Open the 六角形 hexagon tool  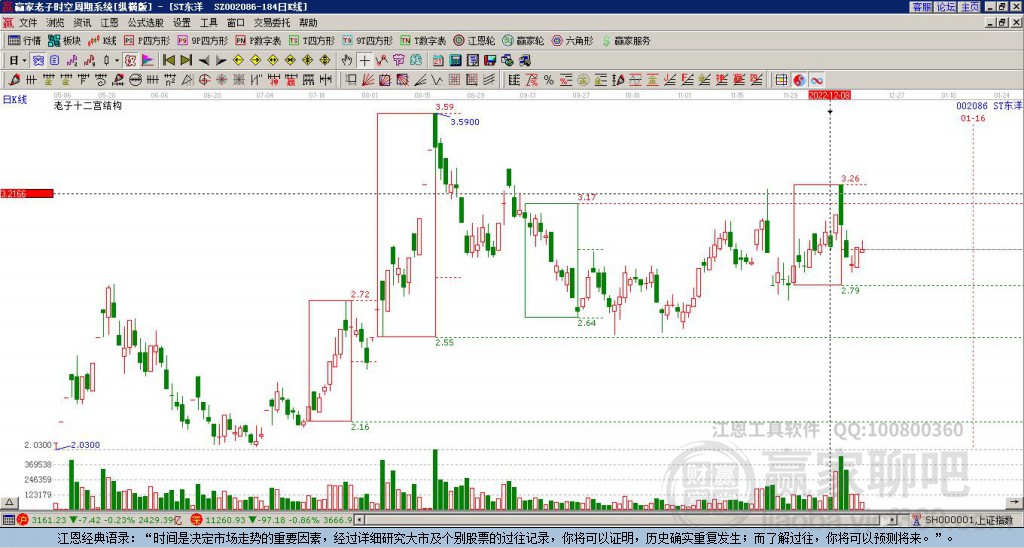tap(572, 40)
